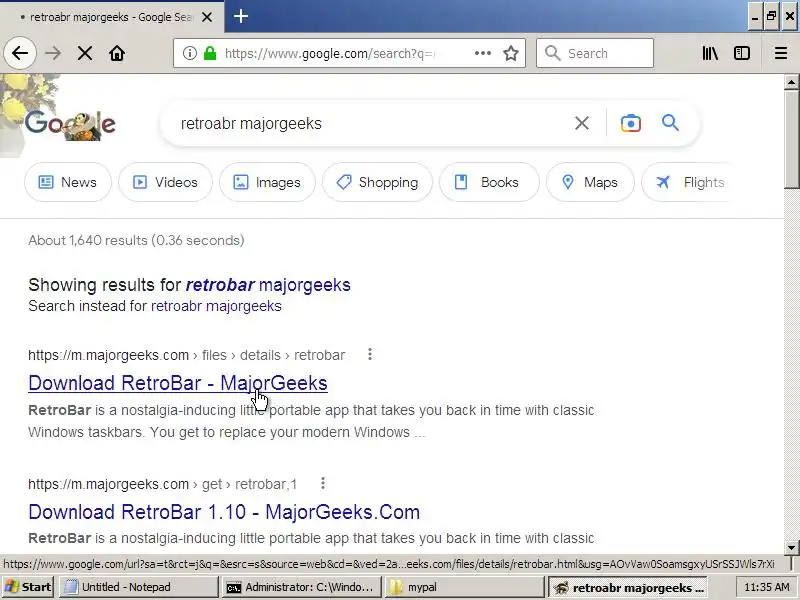The height and width of the screenshot is (600, 800).
Task: Click the scrollbar up arrow
Action: click(791, 82)
